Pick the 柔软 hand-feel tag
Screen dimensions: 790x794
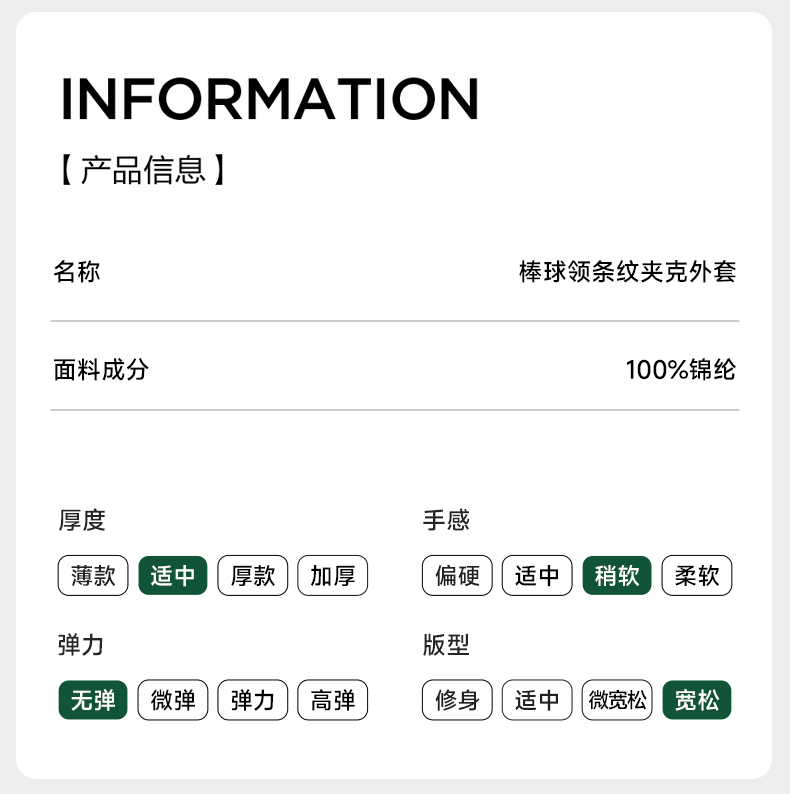point(697,576)
